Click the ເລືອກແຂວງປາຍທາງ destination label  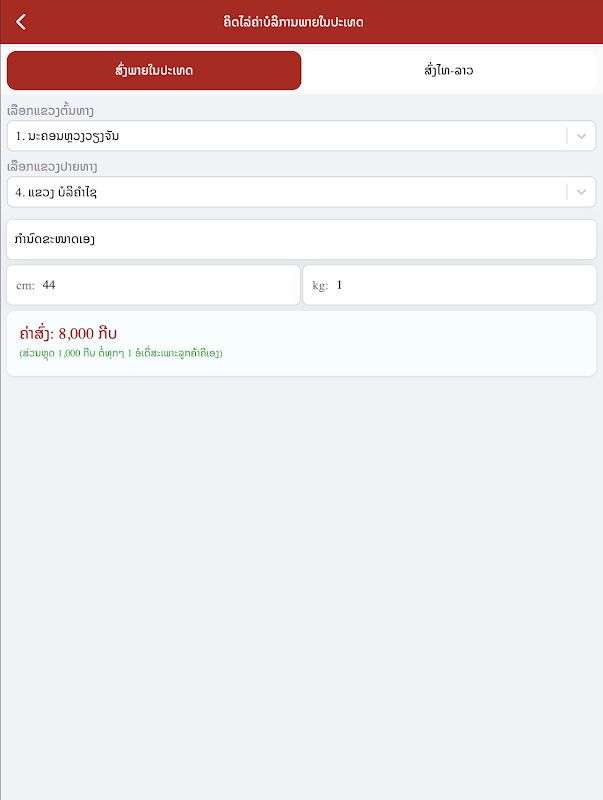click(x=52, y=167)
